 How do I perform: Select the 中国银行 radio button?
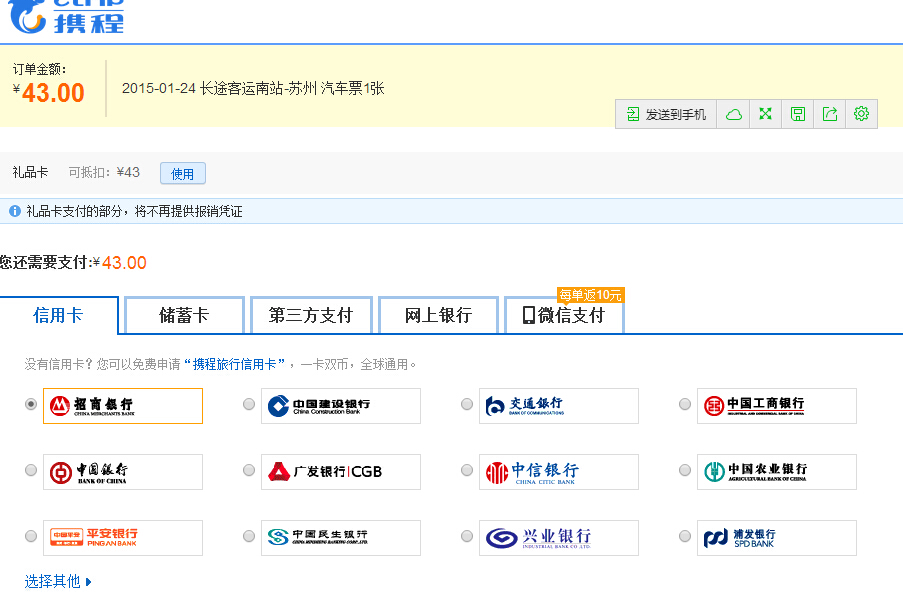click(x=31, y=470)
